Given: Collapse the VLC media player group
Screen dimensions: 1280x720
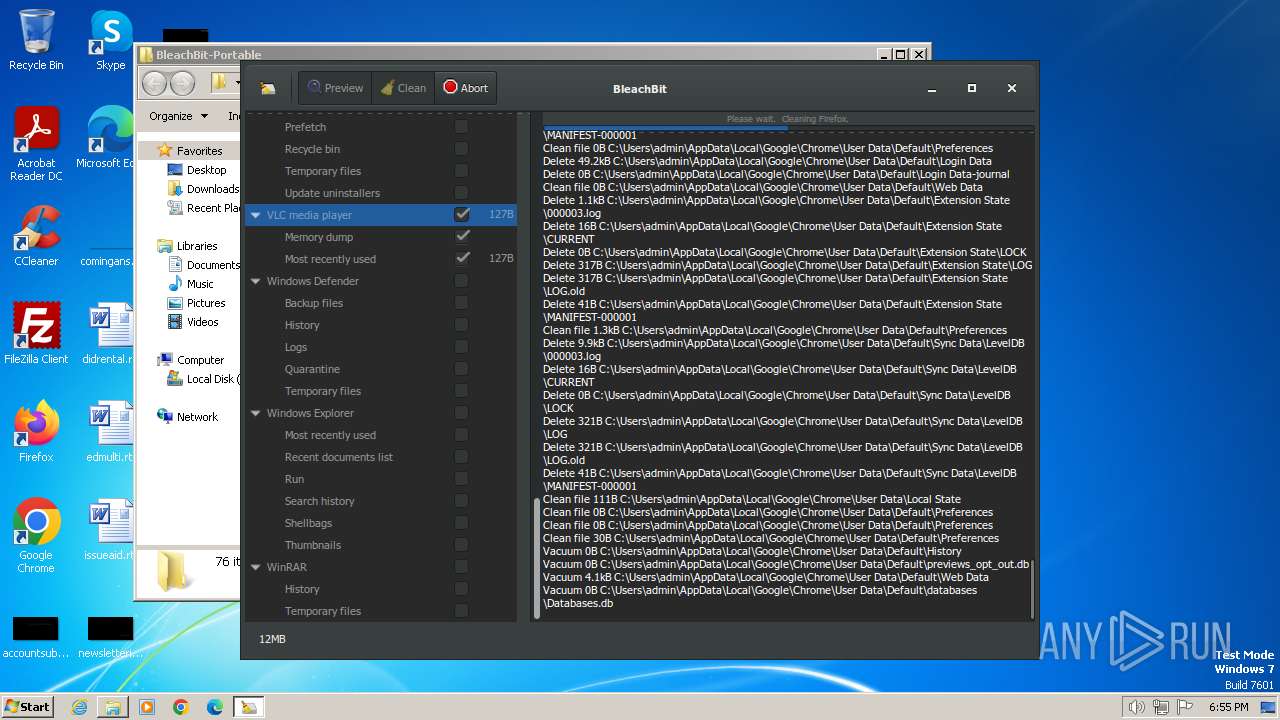Looking at the screenshot, I should pyautogui.click(x=256, y=215).
